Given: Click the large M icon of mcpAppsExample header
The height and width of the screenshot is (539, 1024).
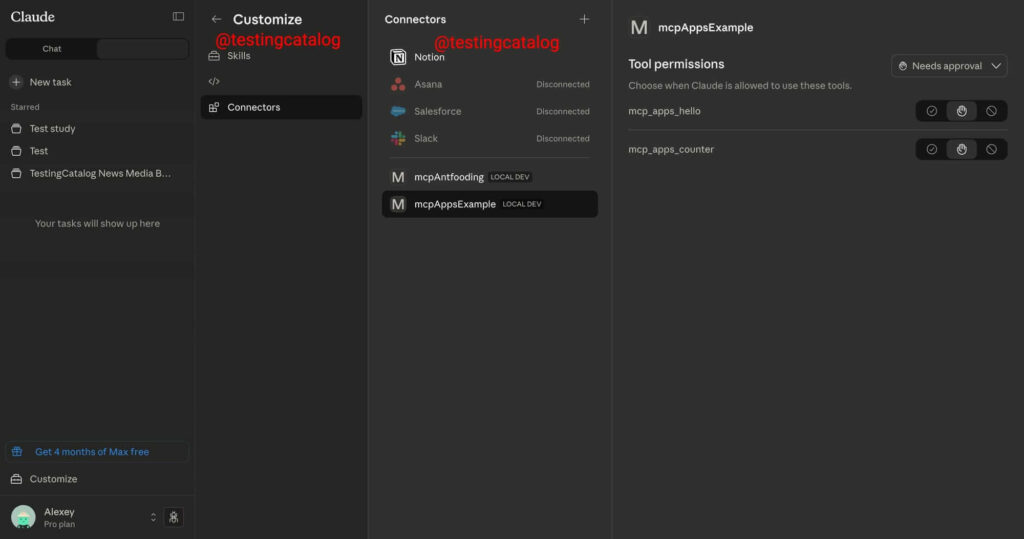Looking at the screenshot, I should (x=639, y=27).
